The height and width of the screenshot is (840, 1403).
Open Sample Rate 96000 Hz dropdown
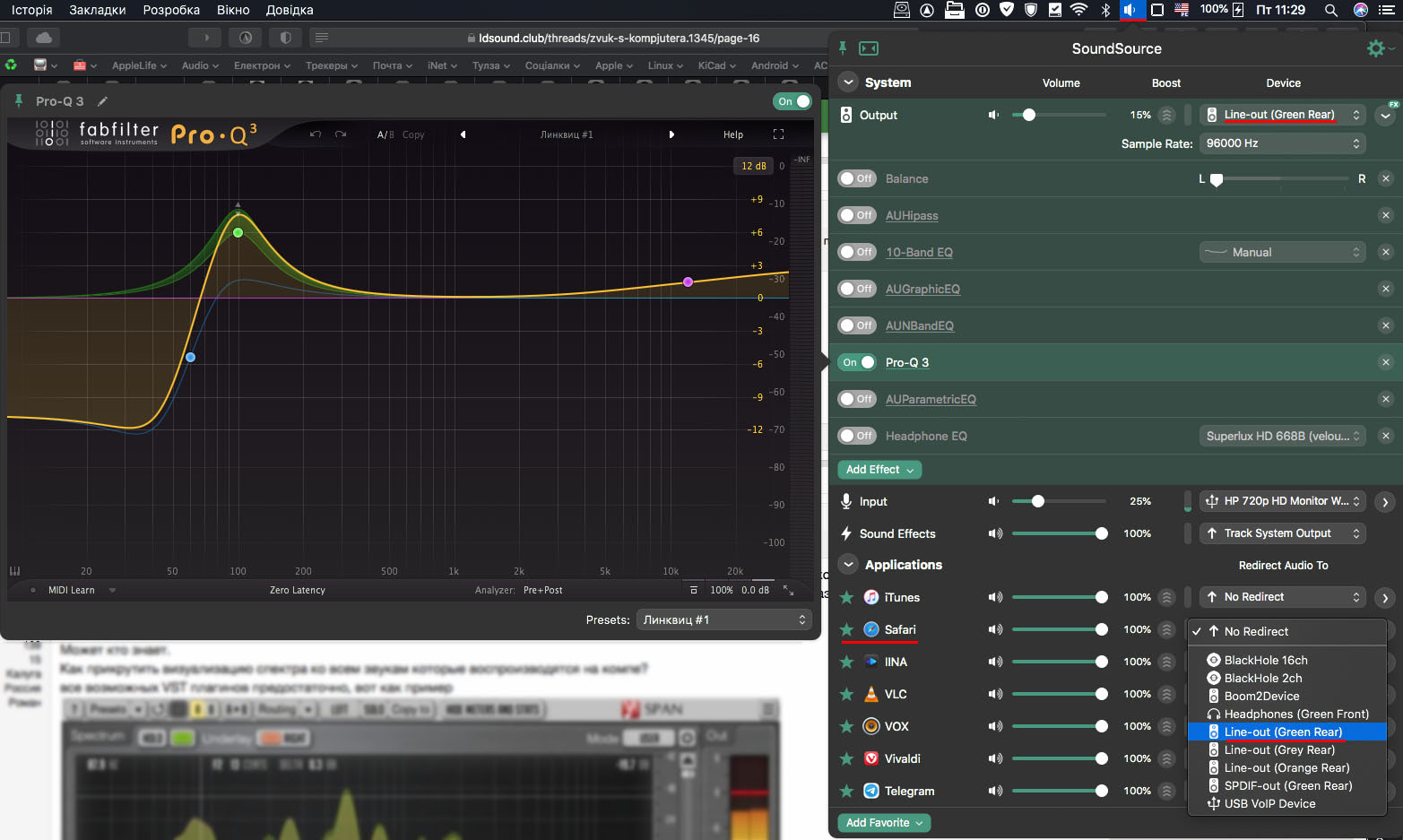1283,143
